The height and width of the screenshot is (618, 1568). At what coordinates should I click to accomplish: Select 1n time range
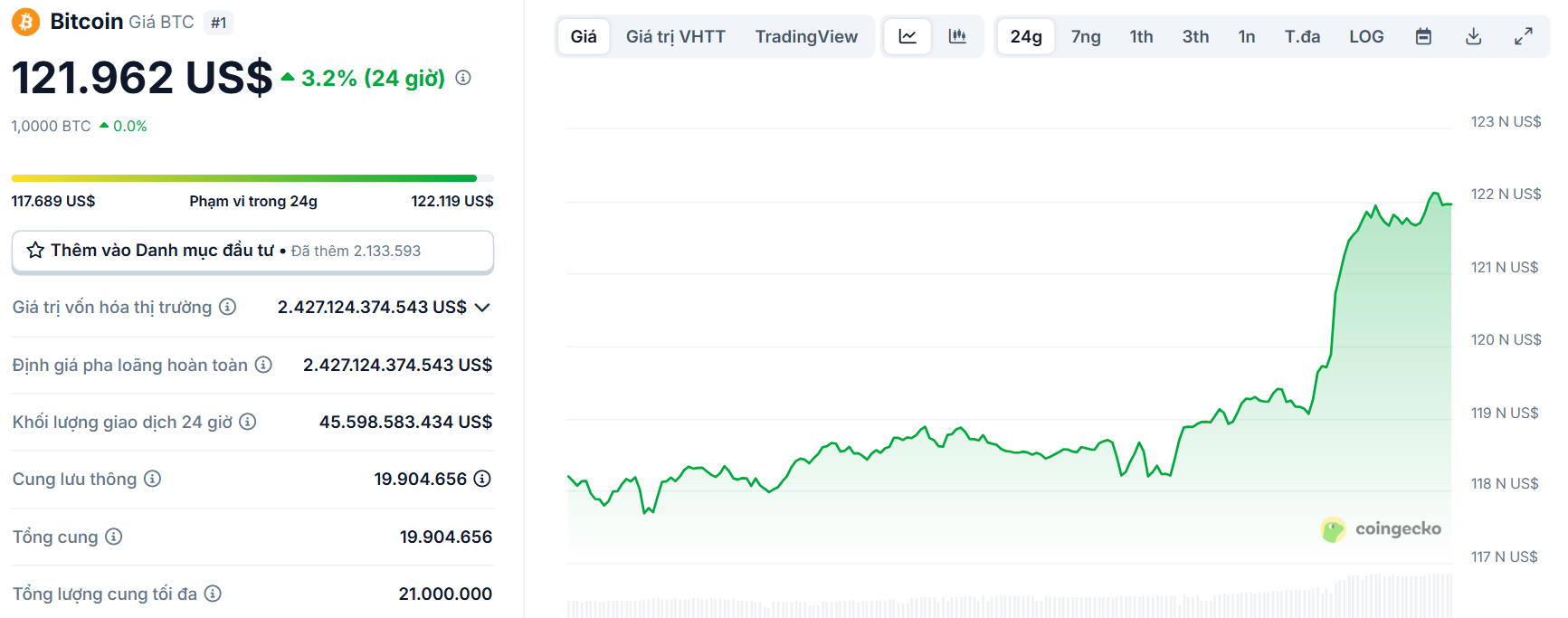[x=1247, y=36]
